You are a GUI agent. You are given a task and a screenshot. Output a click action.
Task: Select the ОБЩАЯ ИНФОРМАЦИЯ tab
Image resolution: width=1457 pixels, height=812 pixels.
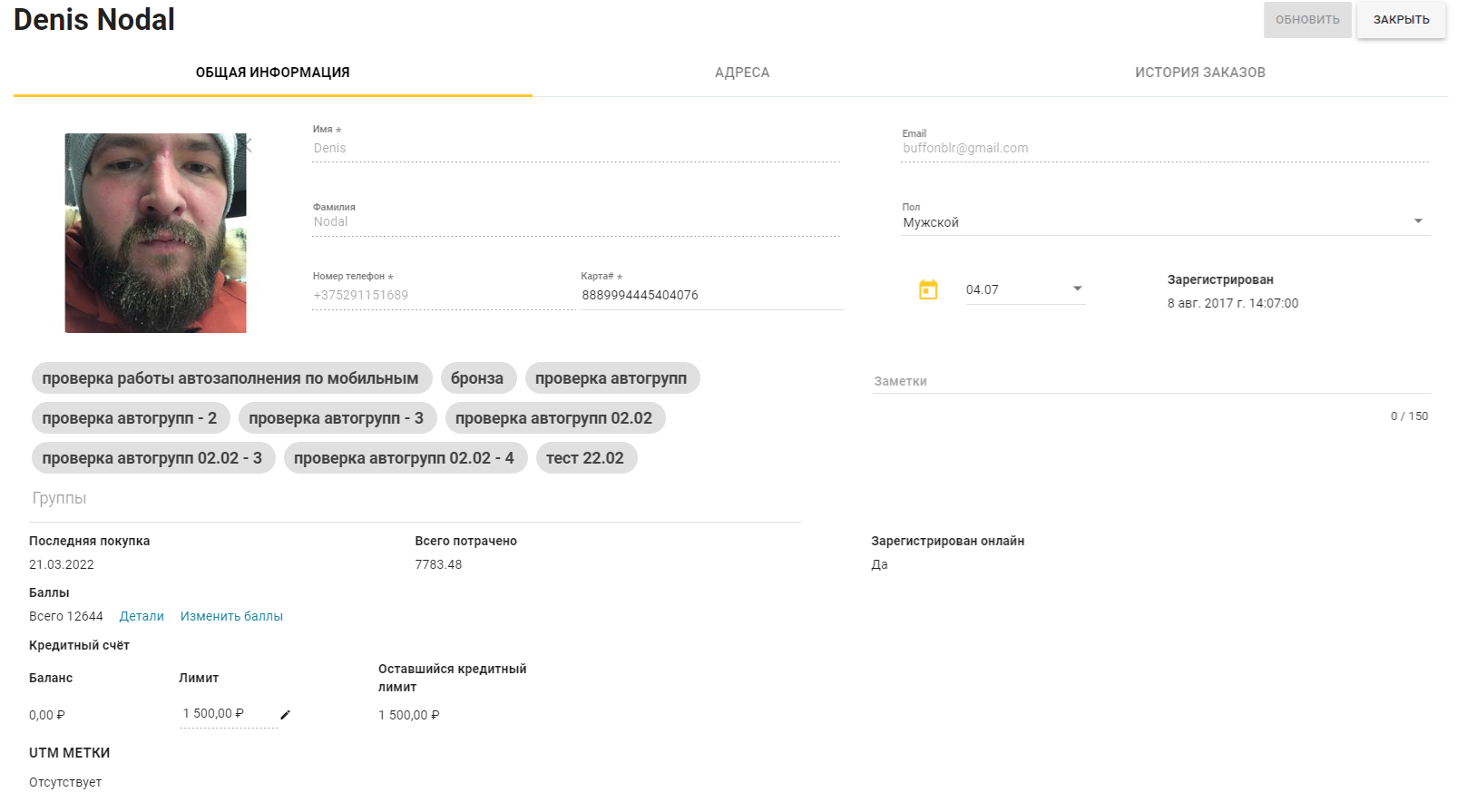[x=273, y=73]
